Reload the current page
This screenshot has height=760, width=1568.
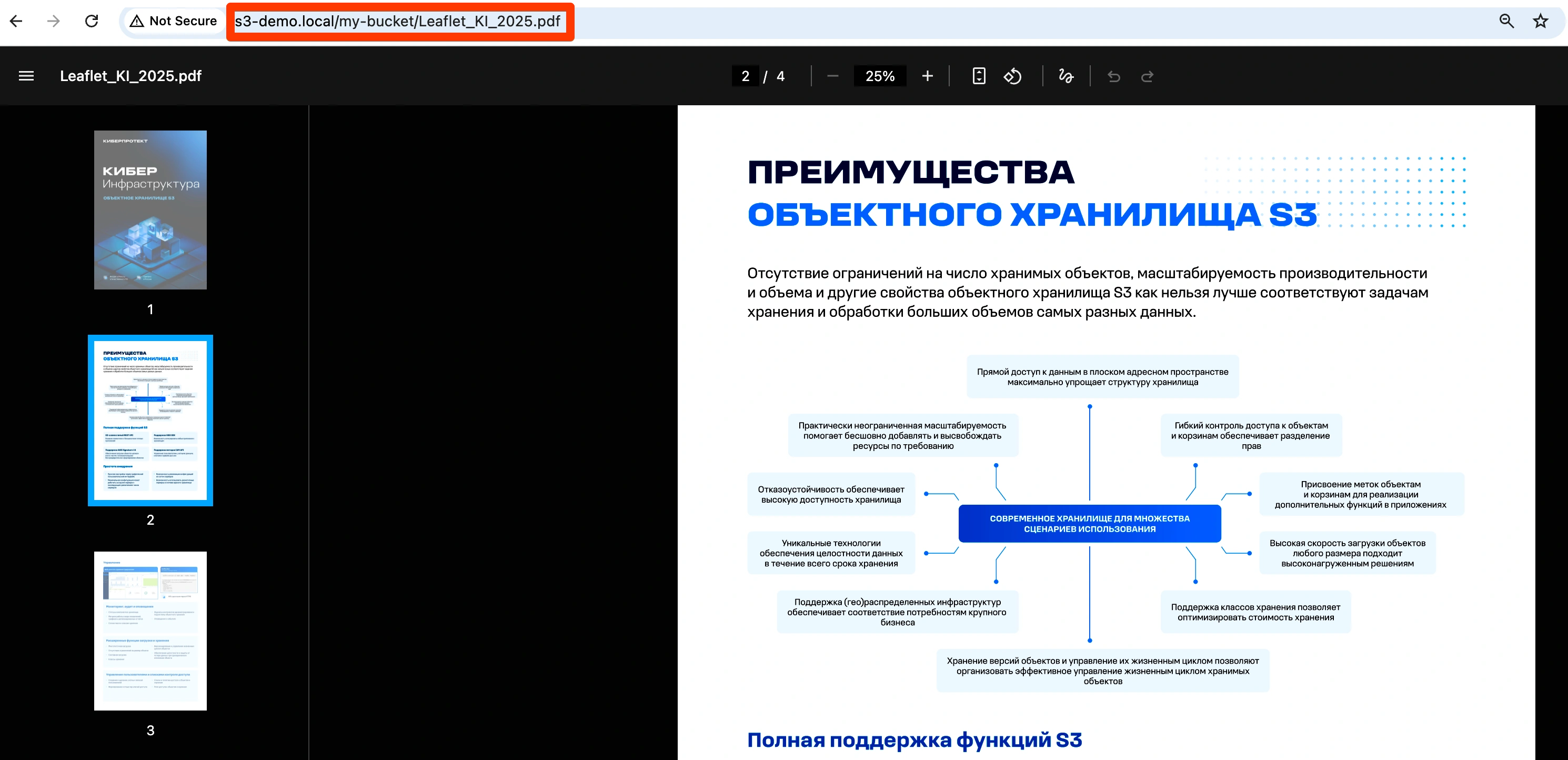coord(92,21)
